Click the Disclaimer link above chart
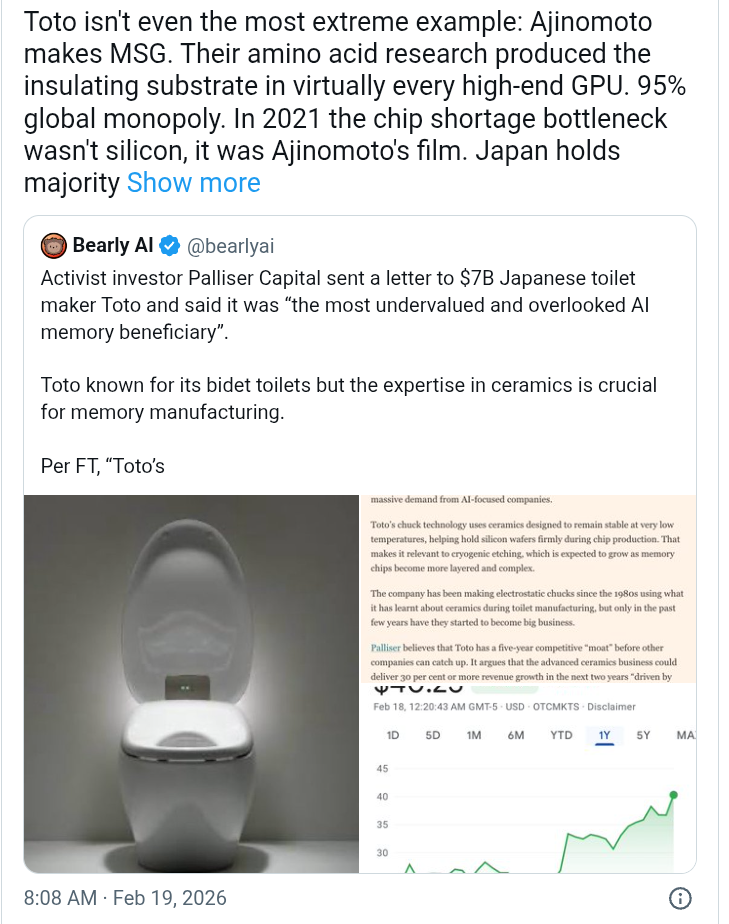Image resolution: width=729 pixels, height=924 pixels. [x=611, y=706]
